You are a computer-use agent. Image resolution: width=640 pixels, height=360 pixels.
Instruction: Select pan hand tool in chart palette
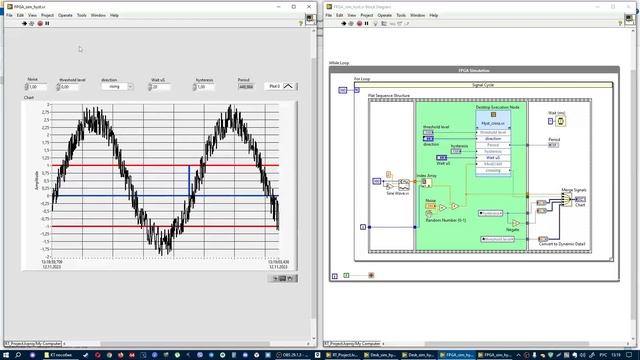coord(290,278)
